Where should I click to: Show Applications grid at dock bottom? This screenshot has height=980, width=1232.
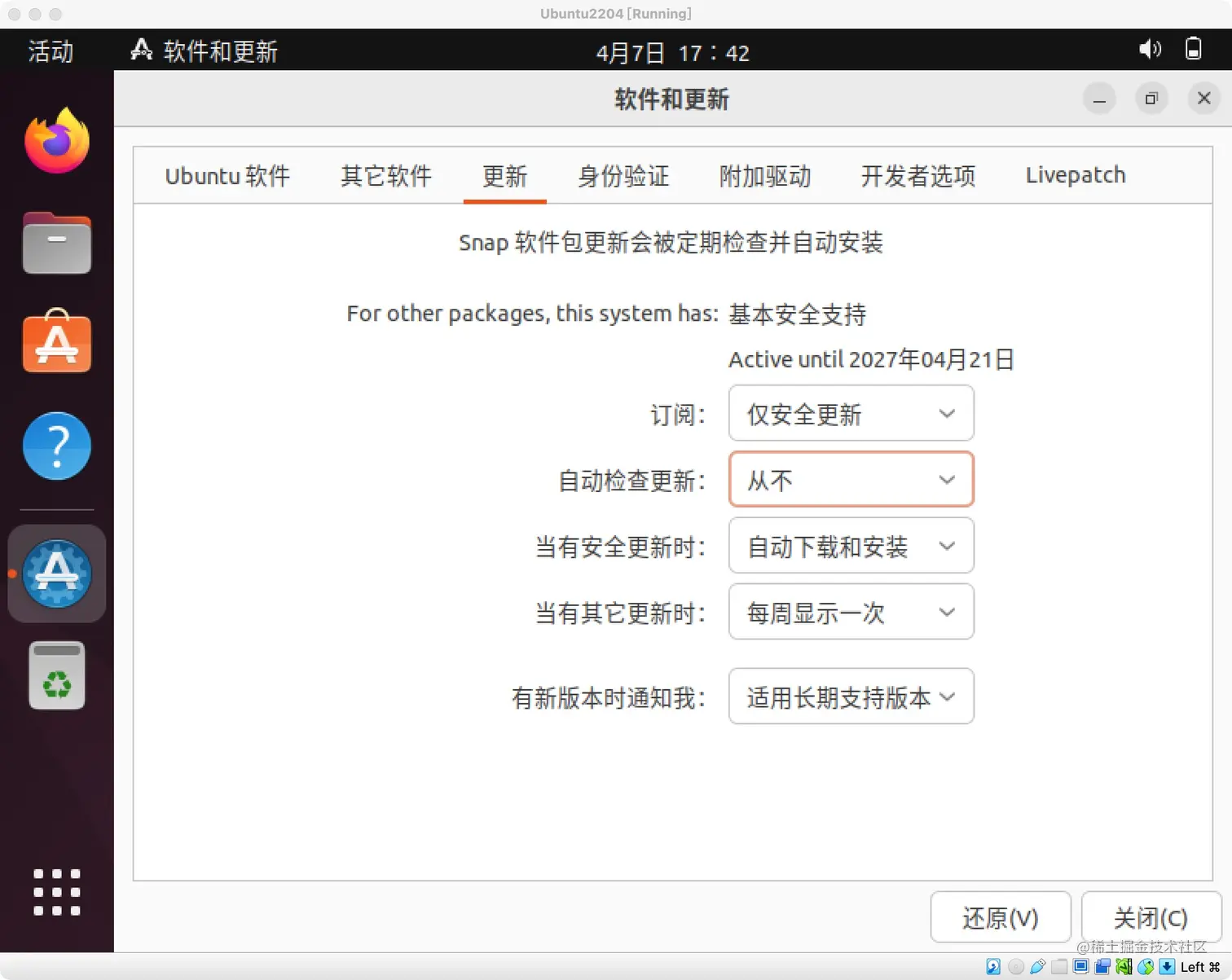click(x=57, y=892)
